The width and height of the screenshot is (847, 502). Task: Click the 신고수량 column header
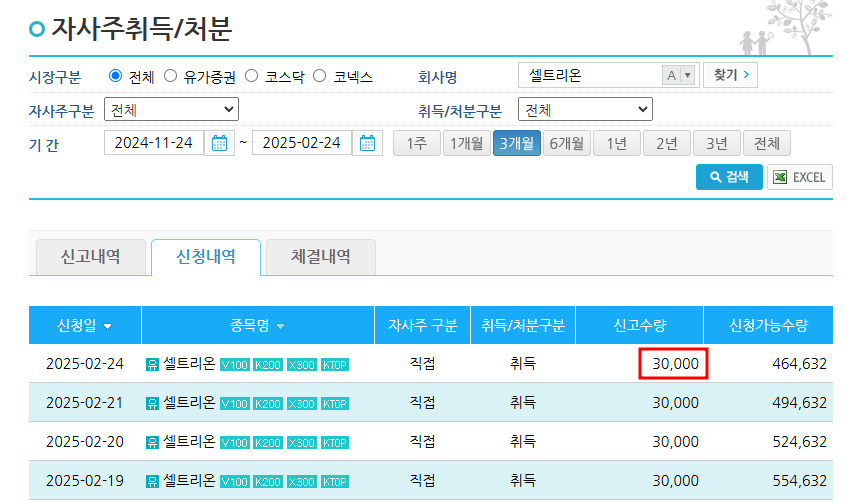640,325
